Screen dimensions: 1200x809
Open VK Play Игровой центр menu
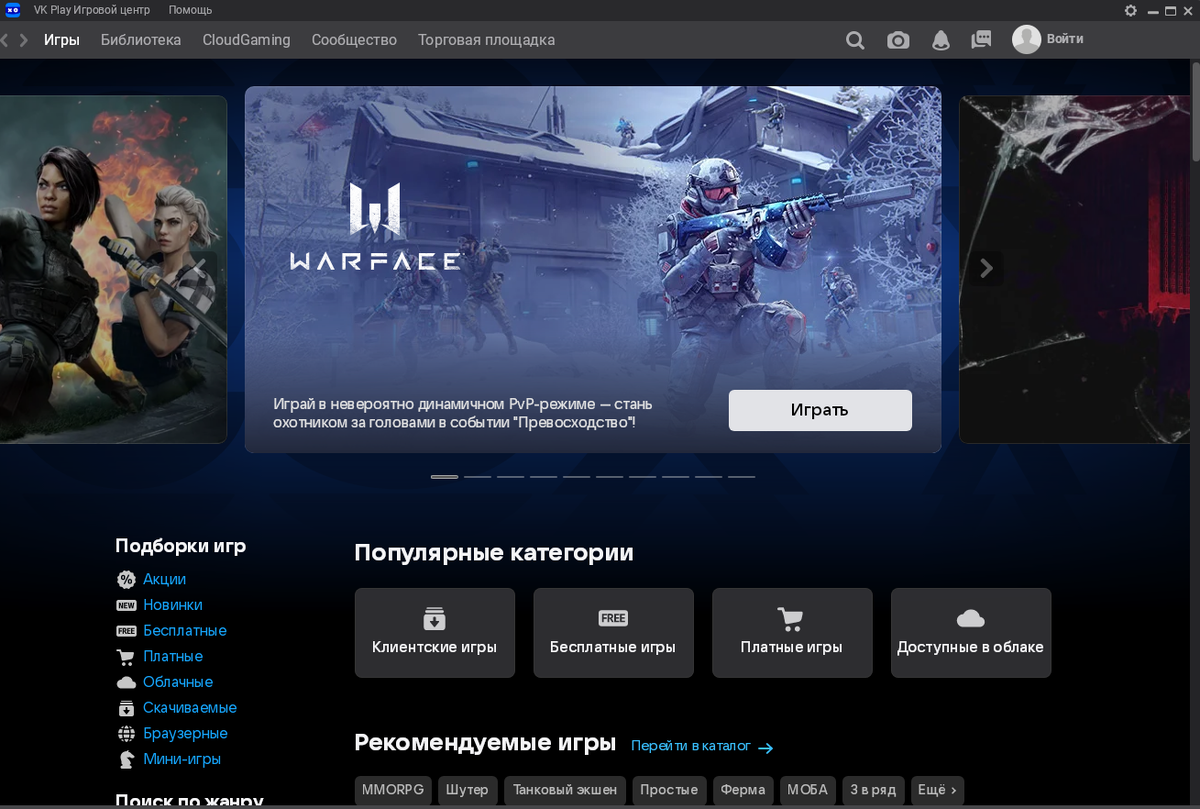[x=91, y=10]
